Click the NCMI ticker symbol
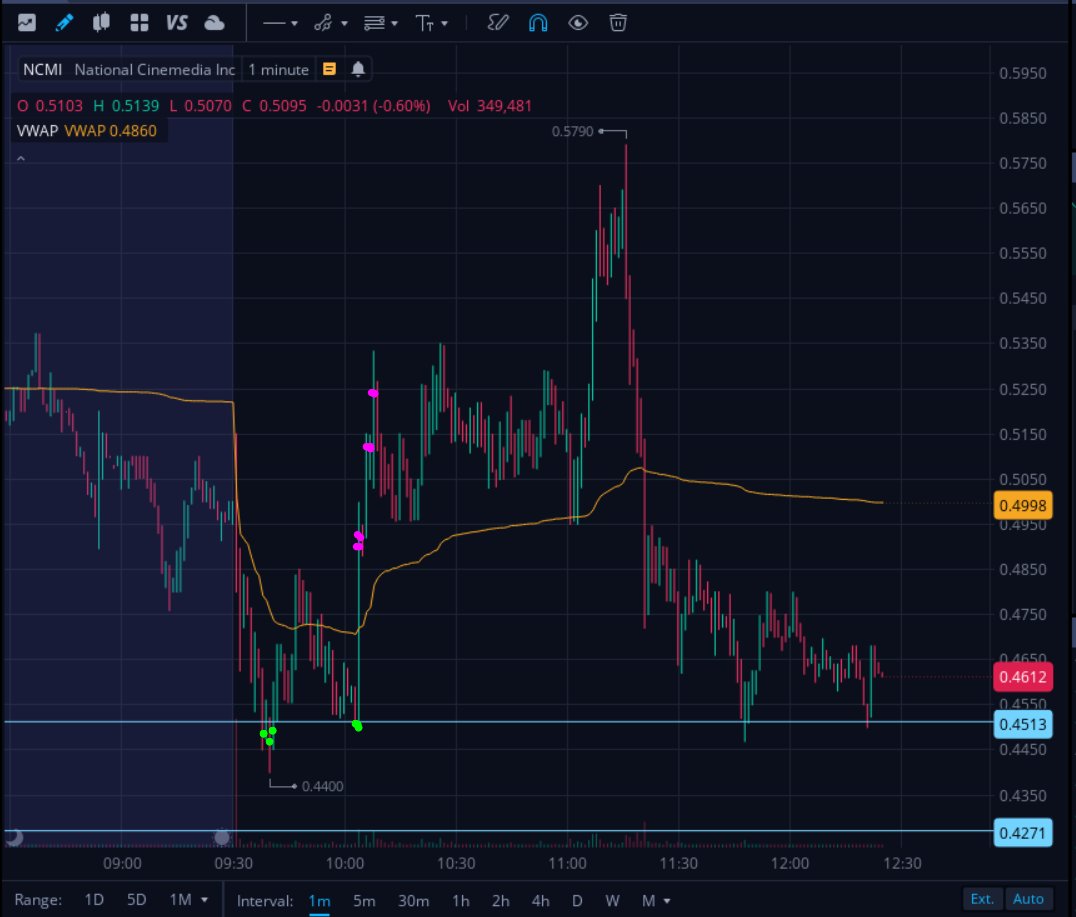1076x917 pixels. pyautogui.click(x=43, y=69)
